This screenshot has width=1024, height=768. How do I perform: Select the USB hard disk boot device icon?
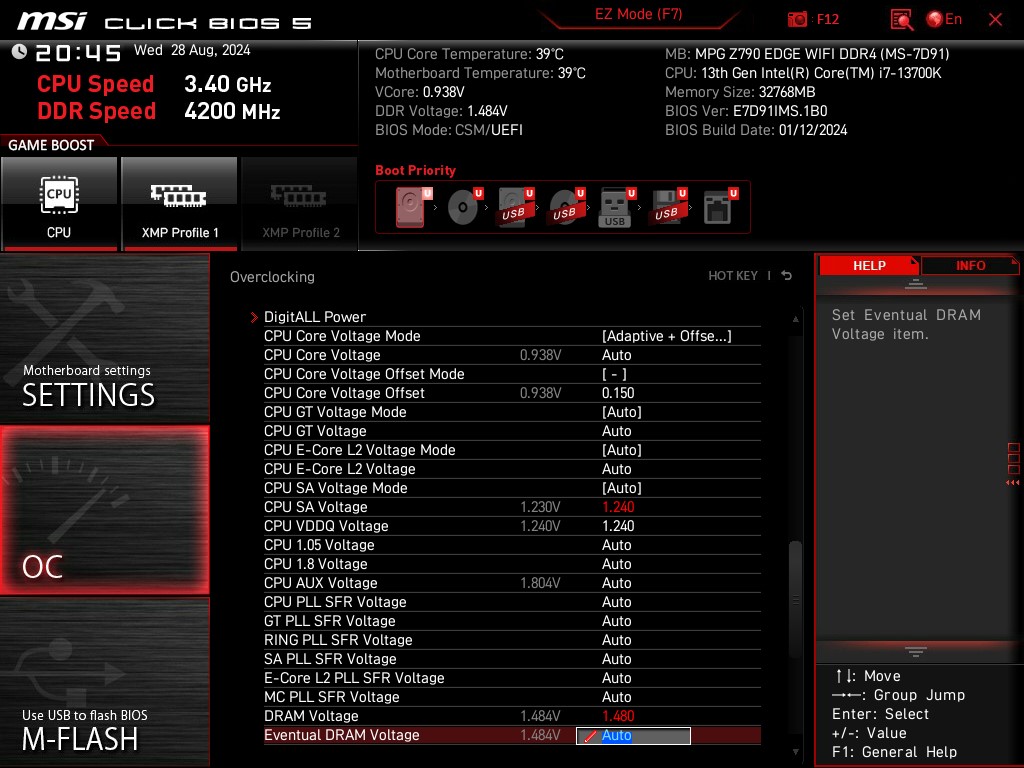[516, 207]
